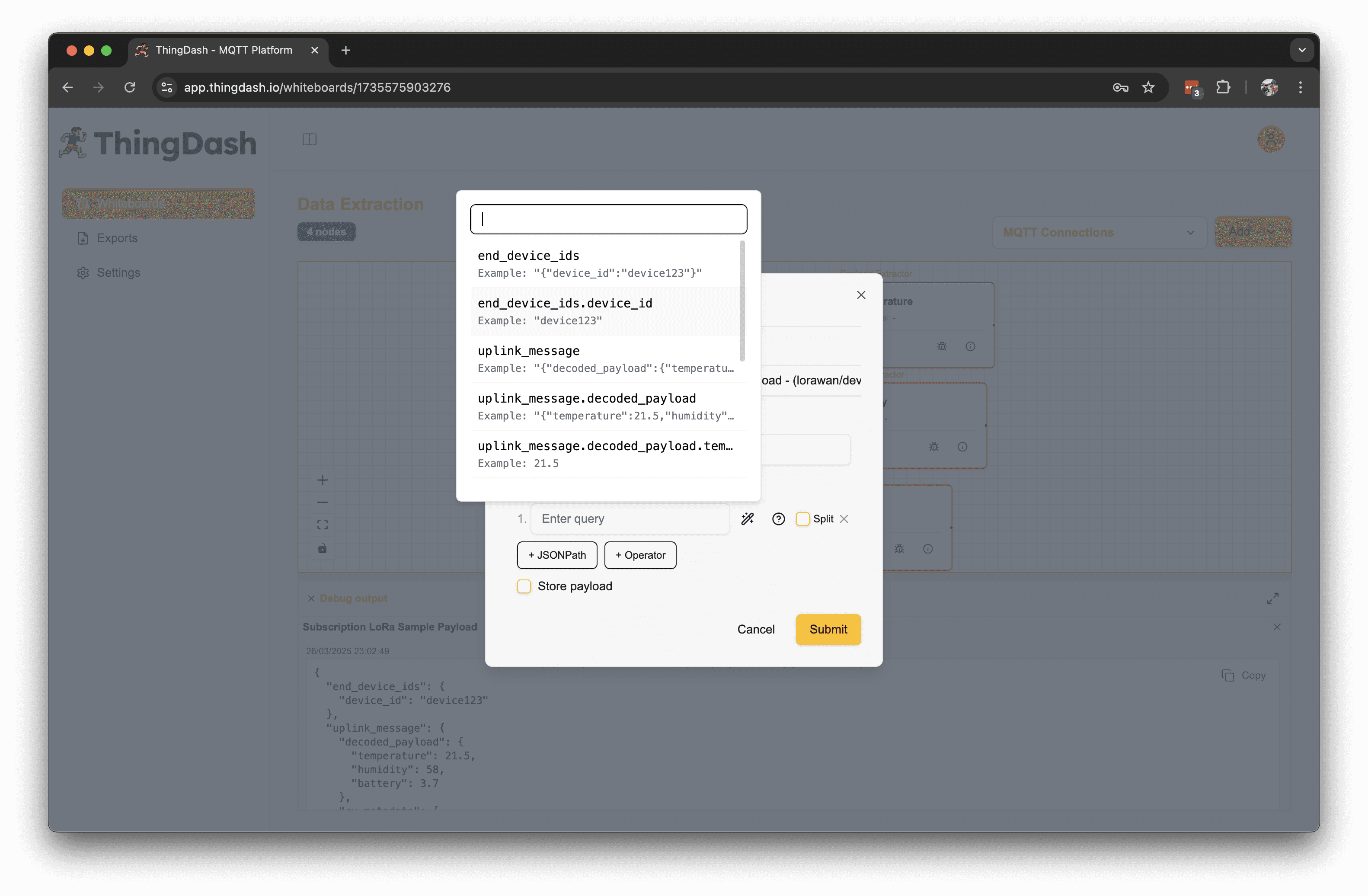The height and width of the screenshot is (896, 1368).
Task: Click the + JSONPath button
Action: click(556, 555)
